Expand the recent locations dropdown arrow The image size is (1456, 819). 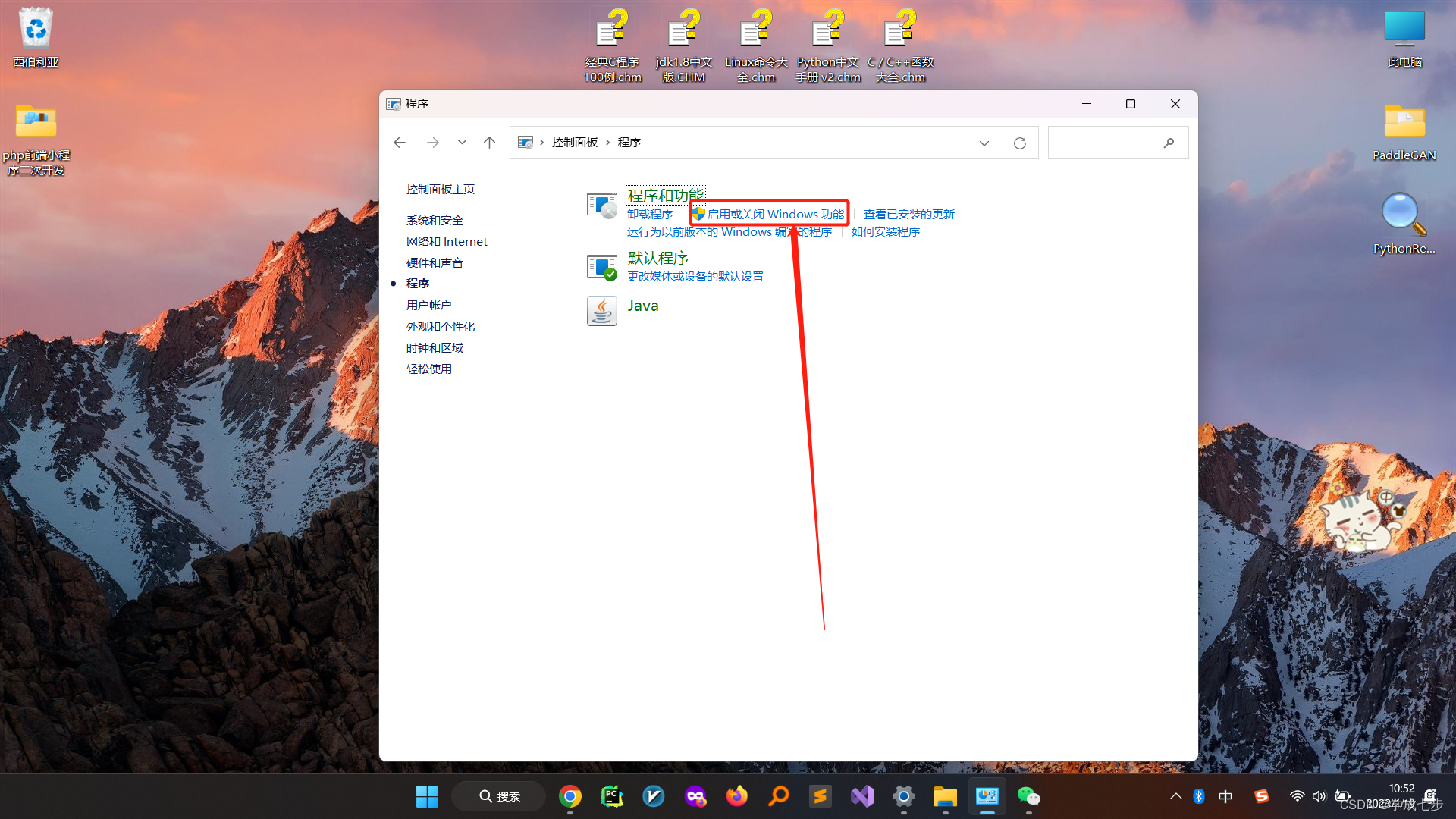point(462,143)
